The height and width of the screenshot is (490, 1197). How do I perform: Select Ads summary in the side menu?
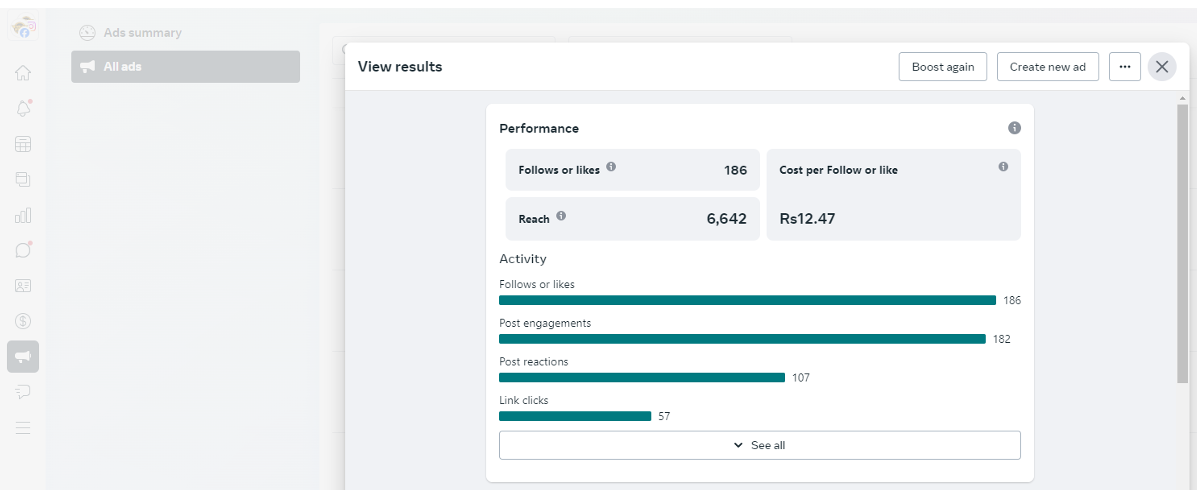(142, 33)
